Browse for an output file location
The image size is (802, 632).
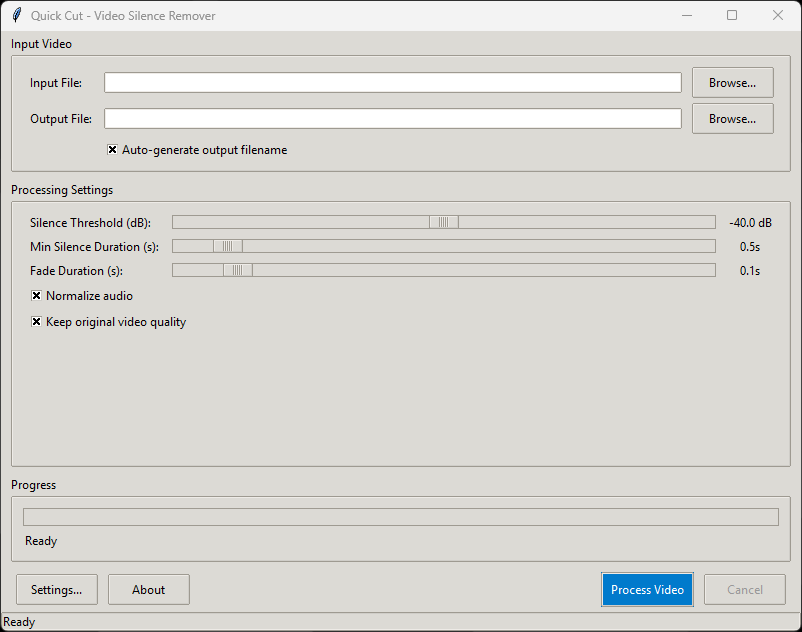[x=732, y=118]
